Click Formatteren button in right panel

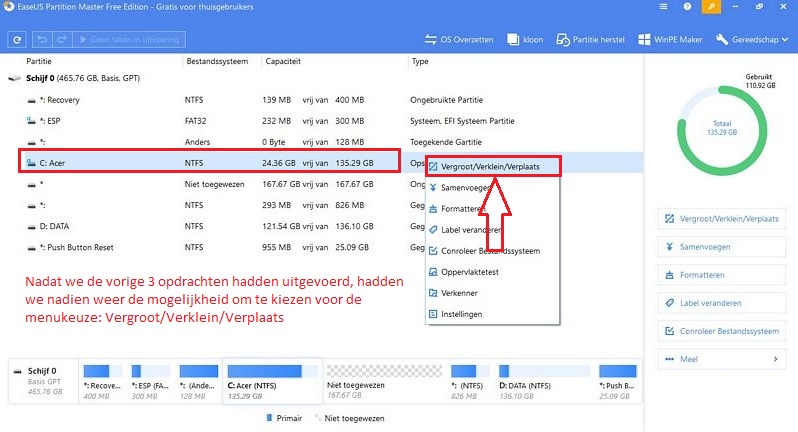pyautogui.click(x=722, y=275)
